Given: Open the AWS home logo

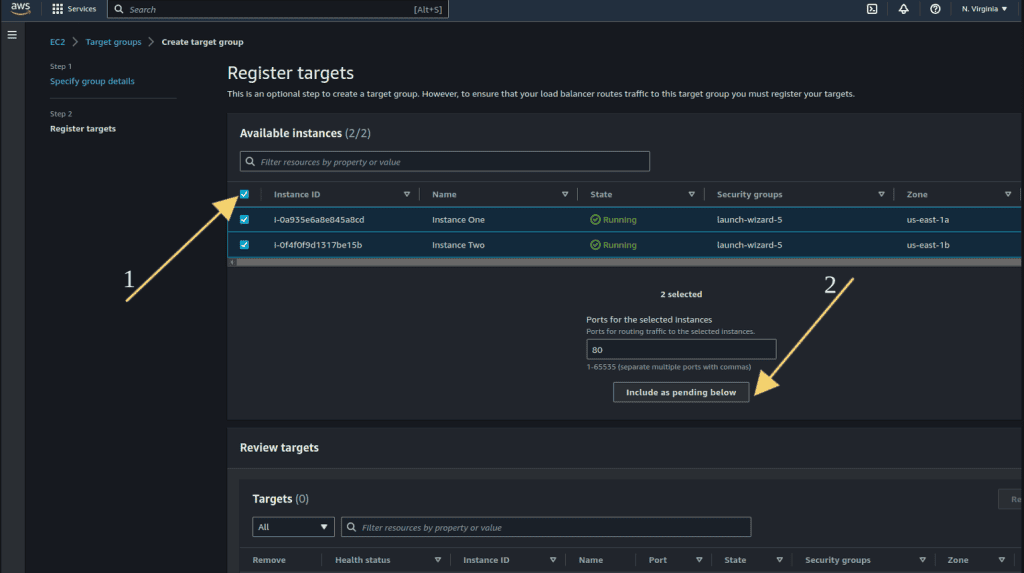Looking at the screenshot, I should point(20,8).
